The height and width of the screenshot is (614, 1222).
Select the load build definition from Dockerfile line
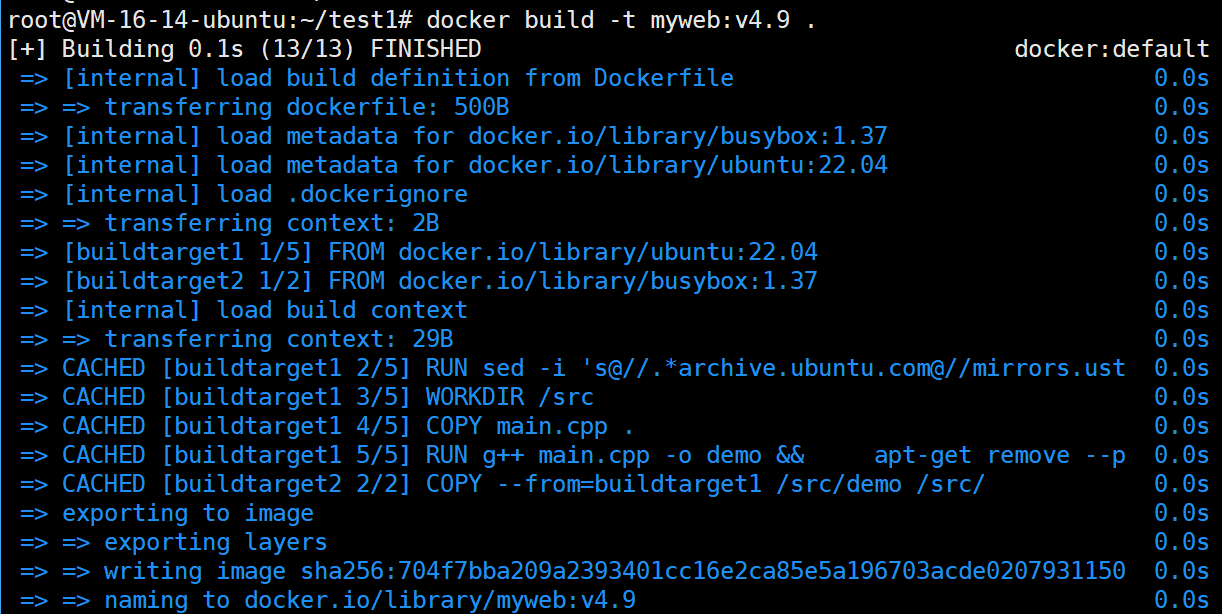377,78
